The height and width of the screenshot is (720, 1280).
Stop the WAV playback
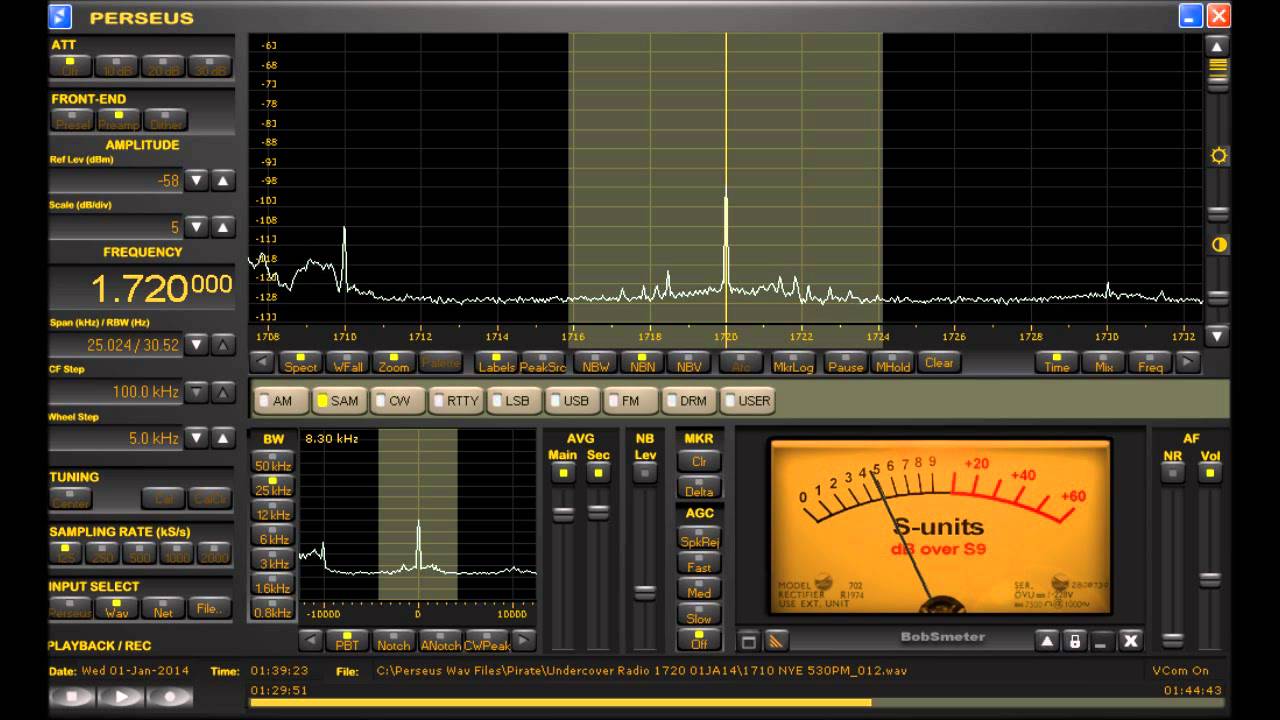tap(71, 697)
